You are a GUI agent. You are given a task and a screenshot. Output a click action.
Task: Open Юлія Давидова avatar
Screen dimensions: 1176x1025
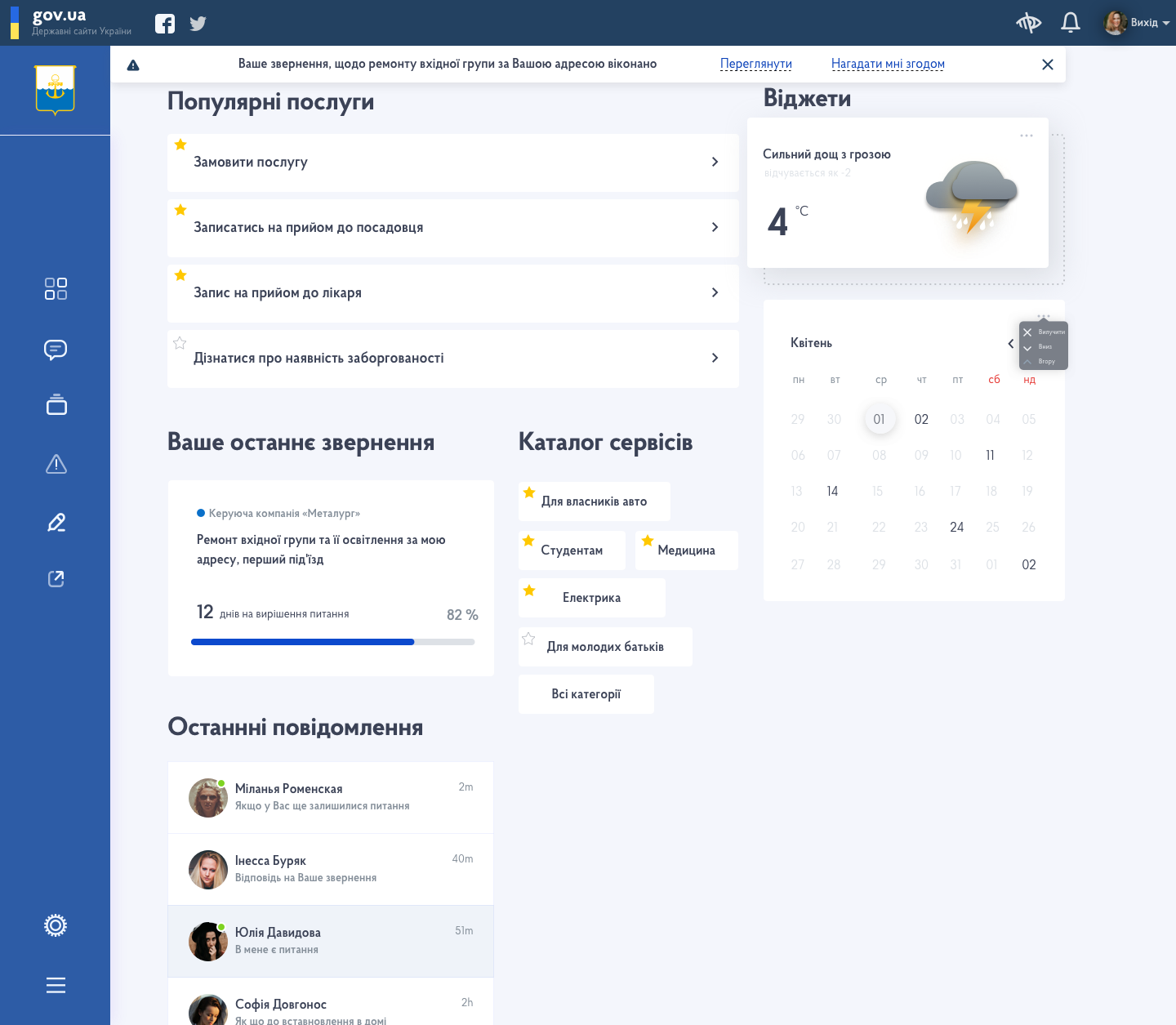pos(208,942)
